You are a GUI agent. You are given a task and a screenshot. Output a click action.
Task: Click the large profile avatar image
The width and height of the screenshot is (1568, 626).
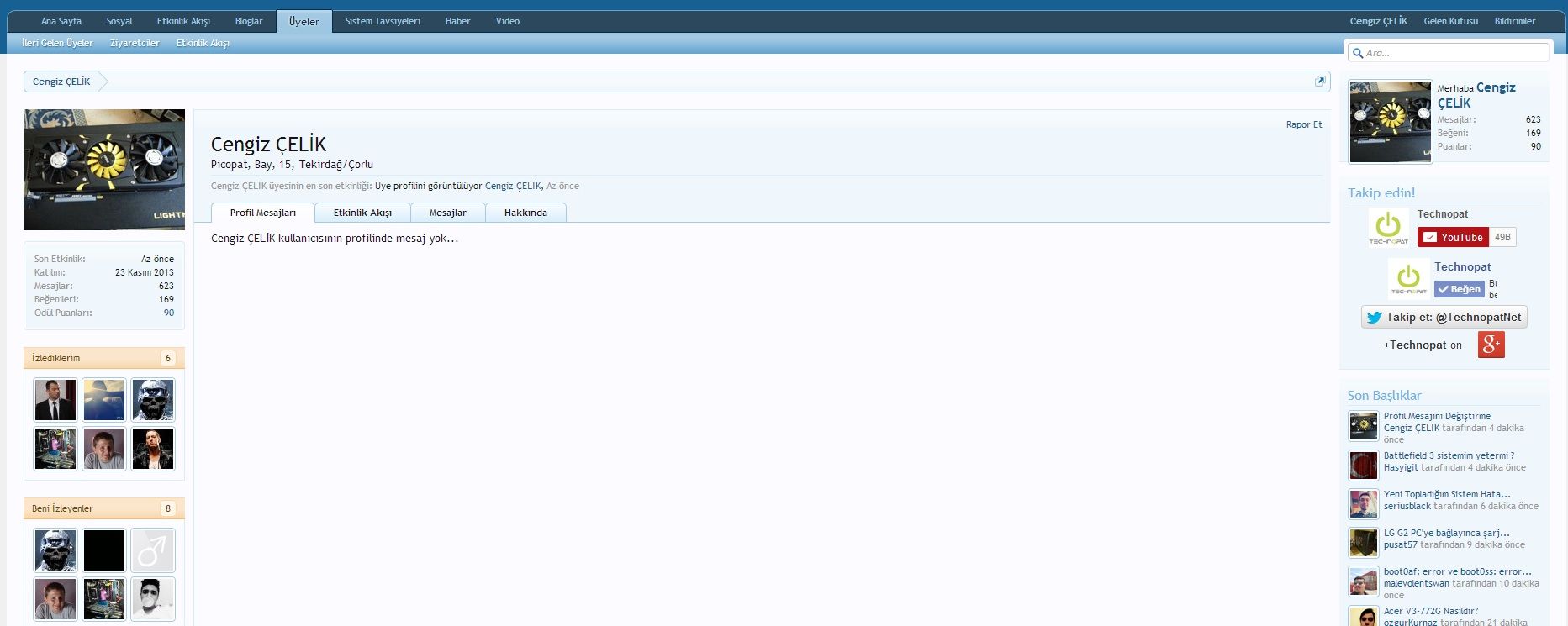(x=104, y=170)
